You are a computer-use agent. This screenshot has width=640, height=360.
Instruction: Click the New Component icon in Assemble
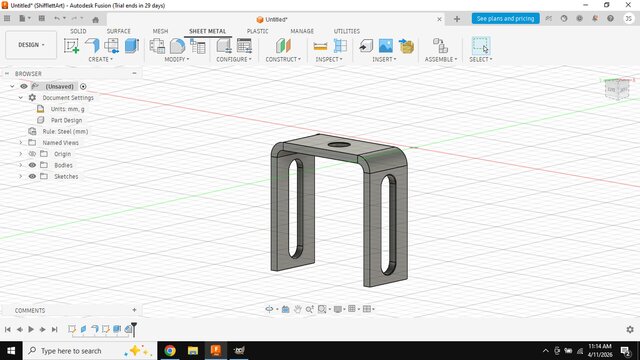click(x=440, y=46)
